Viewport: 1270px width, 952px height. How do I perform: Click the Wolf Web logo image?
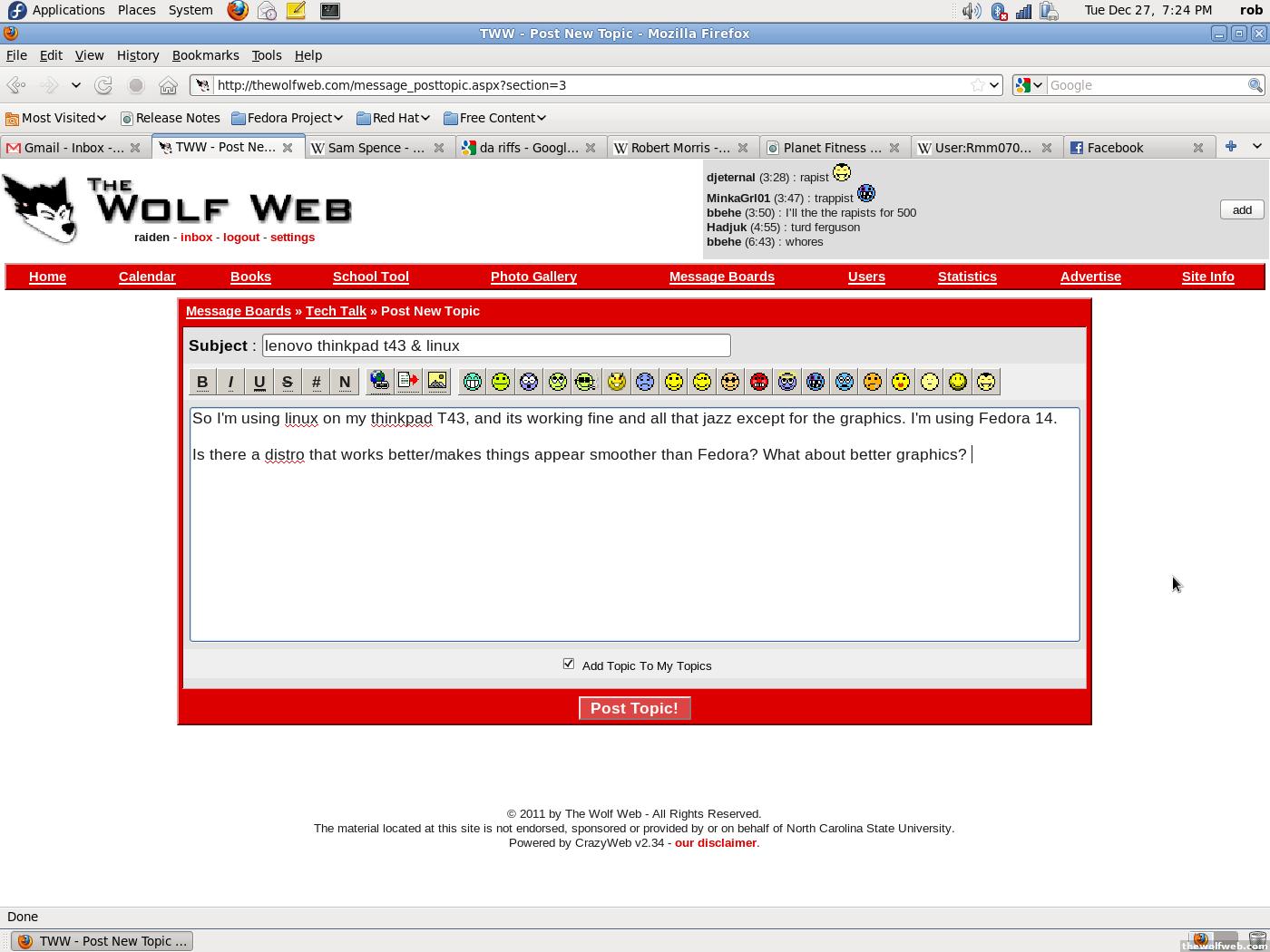pyautogui.click(x=177, y=208)
